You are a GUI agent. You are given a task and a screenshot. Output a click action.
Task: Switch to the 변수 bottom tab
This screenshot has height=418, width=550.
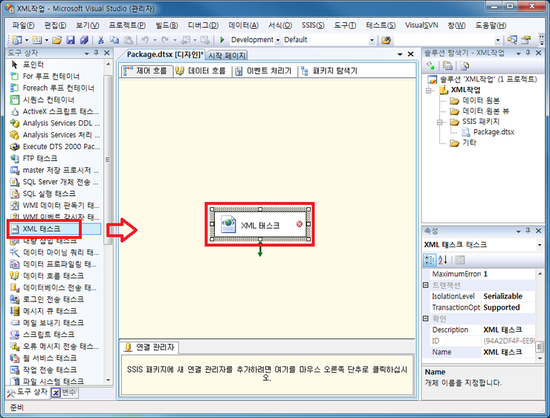64,392
